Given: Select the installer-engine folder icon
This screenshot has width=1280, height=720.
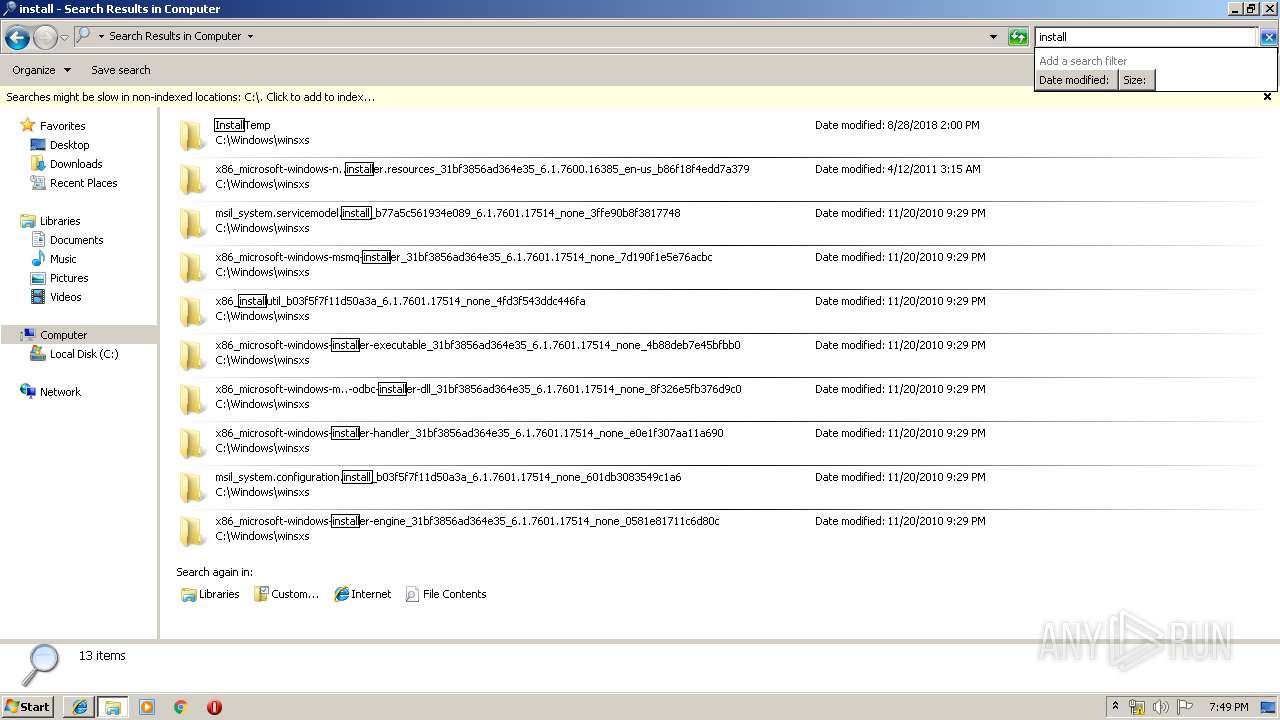Looking at the screenshot, I should click(193, 531).
